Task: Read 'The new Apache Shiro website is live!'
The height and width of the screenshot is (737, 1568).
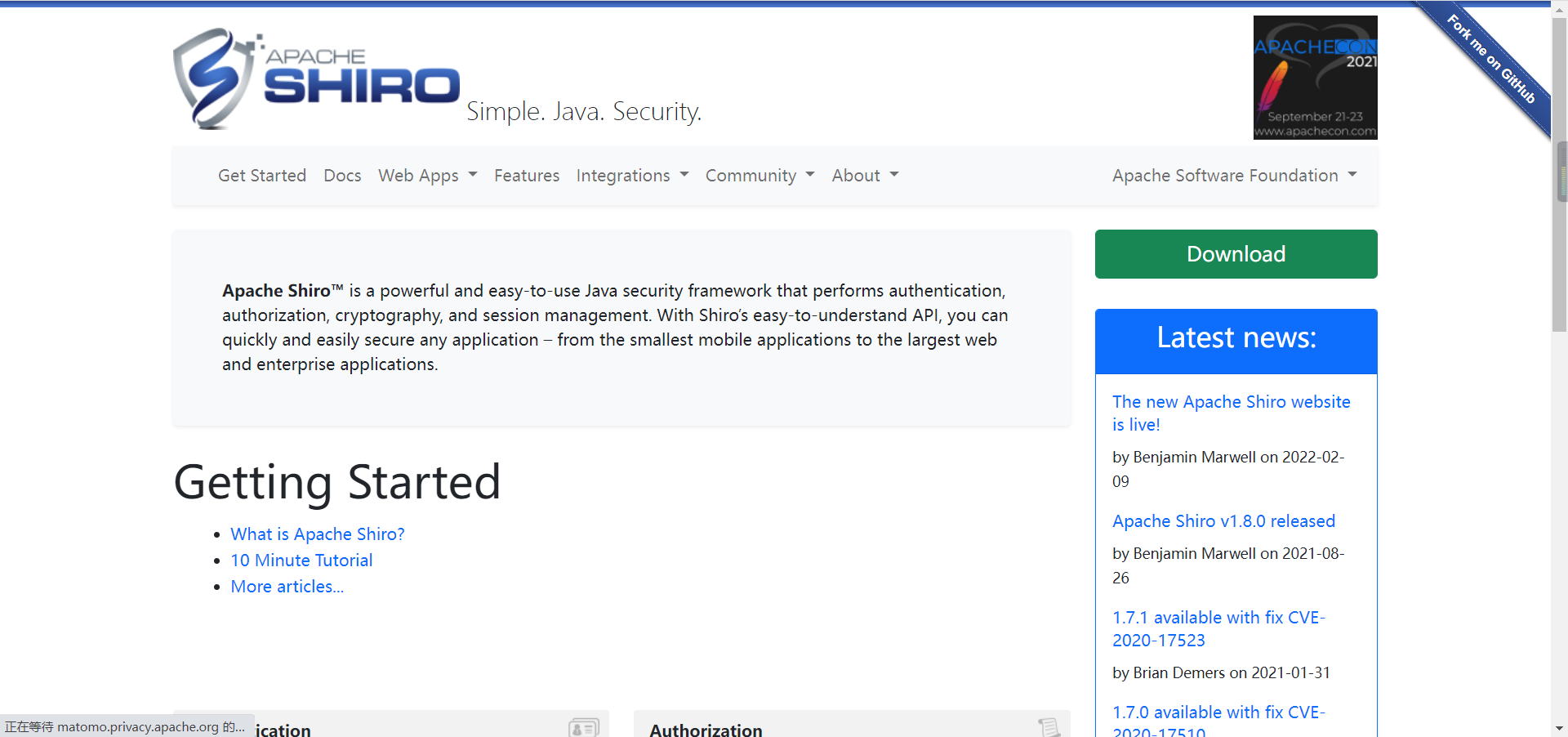Action: coord(1231,413)
